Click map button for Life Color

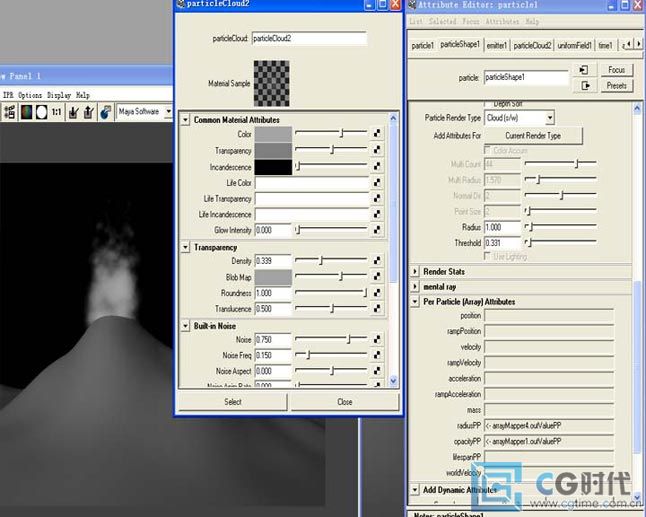point(377,182)
